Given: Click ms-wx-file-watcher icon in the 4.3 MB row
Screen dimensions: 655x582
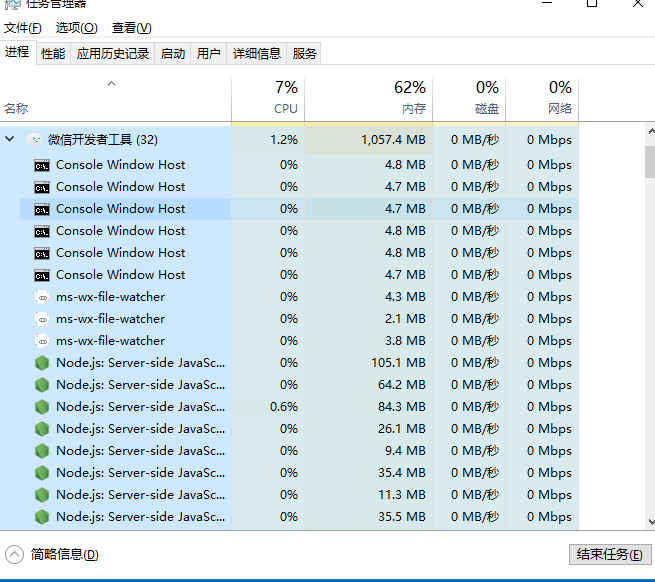Looking at the screenshot, I should (42, 297).
